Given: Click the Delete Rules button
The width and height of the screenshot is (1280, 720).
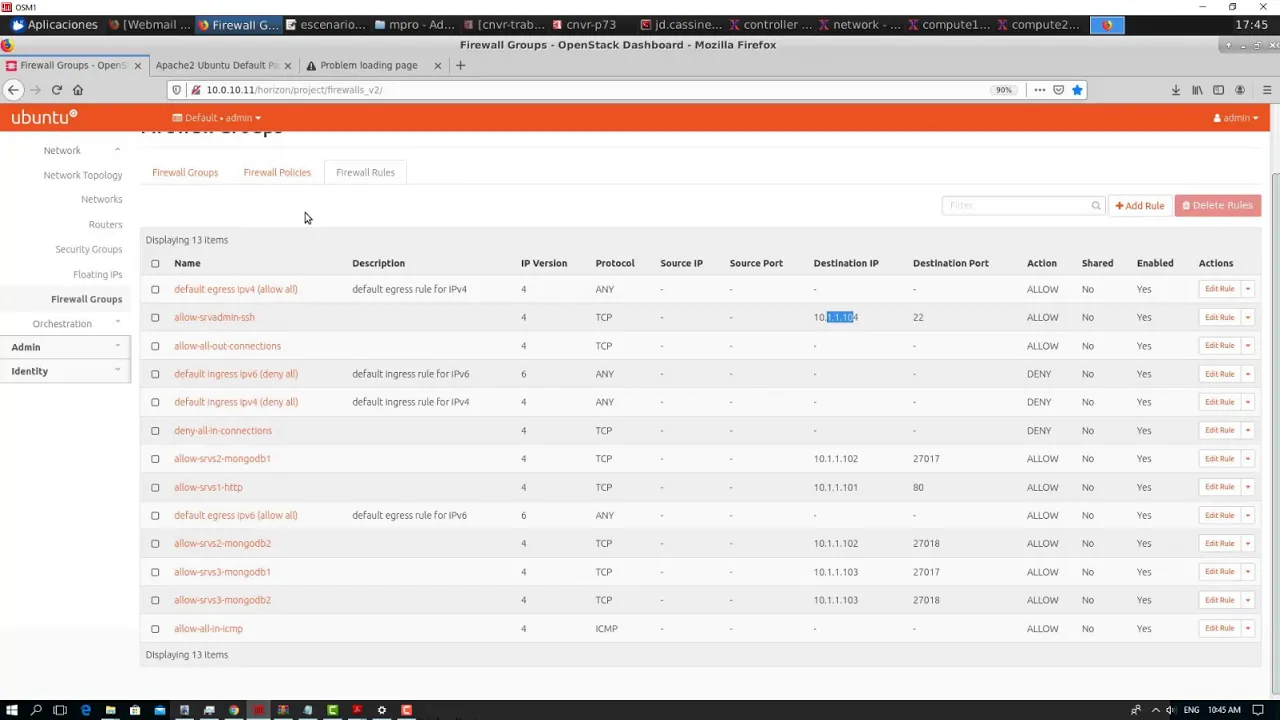Looking at the screenshot, I should (1218, 206).
